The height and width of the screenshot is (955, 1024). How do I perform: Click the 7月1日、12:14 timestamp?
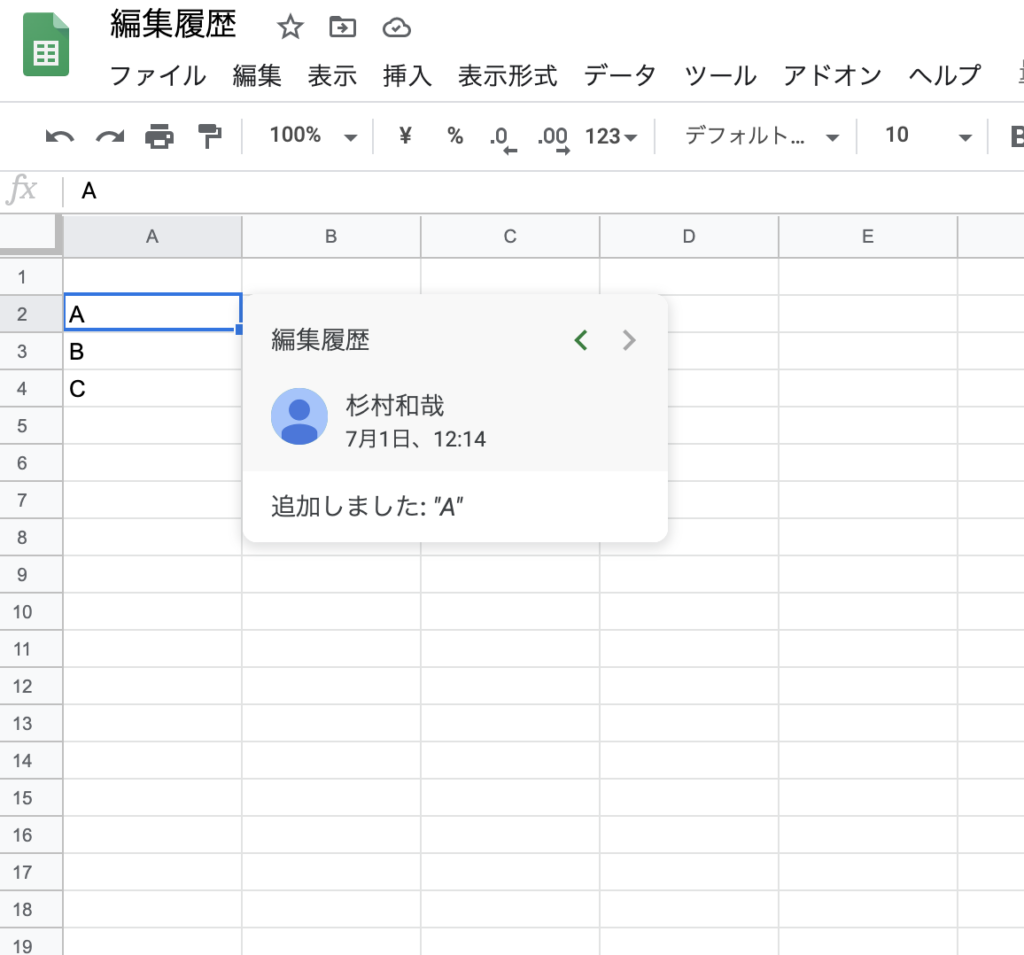pos(415,439)
